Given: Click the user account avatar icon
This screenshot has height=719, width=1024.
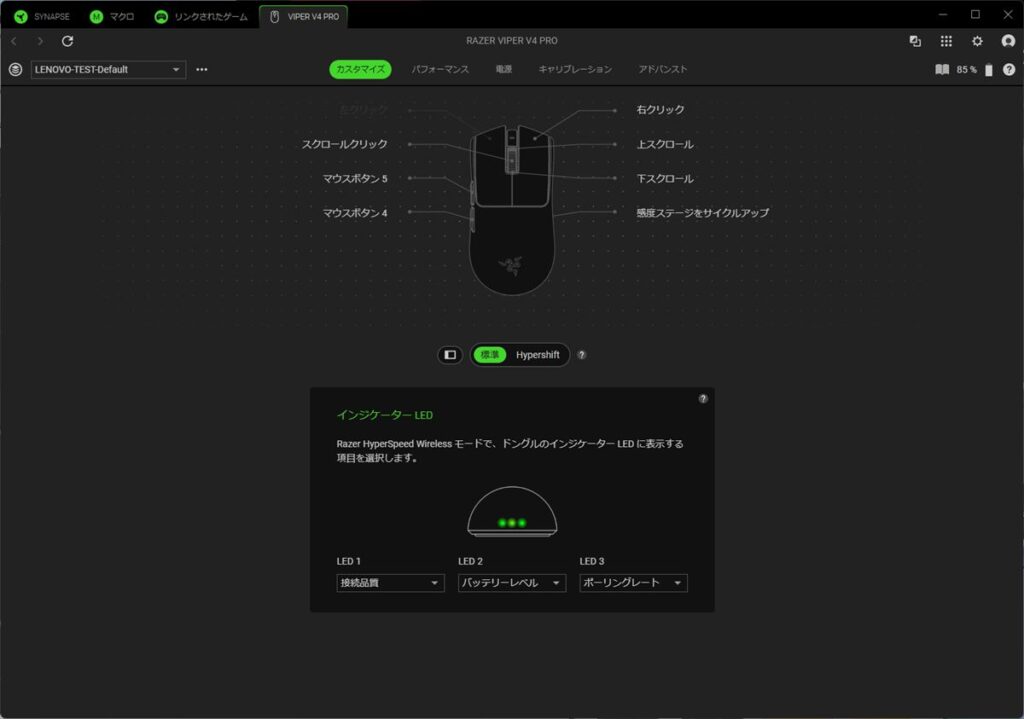Looking at the screenshot, I should 1008,41.
